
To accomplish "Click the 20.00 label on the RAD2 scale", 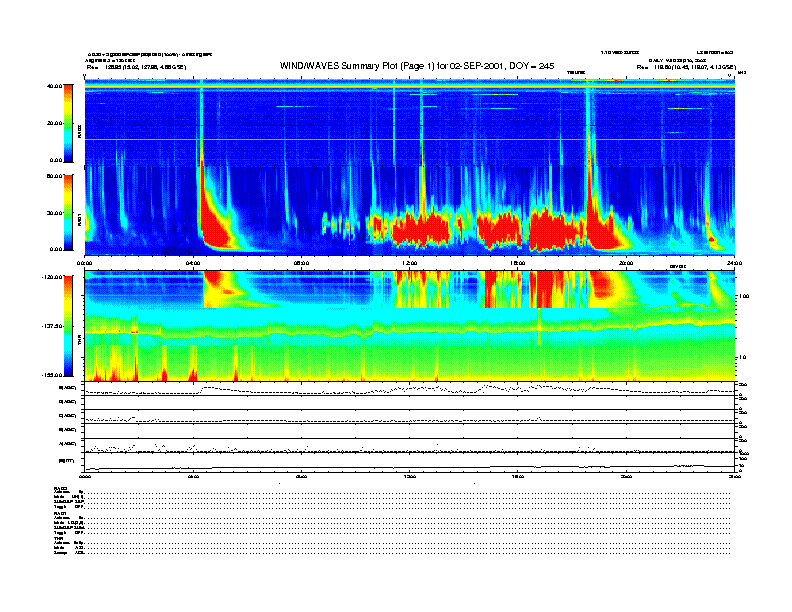I will (x=54, y=123).
